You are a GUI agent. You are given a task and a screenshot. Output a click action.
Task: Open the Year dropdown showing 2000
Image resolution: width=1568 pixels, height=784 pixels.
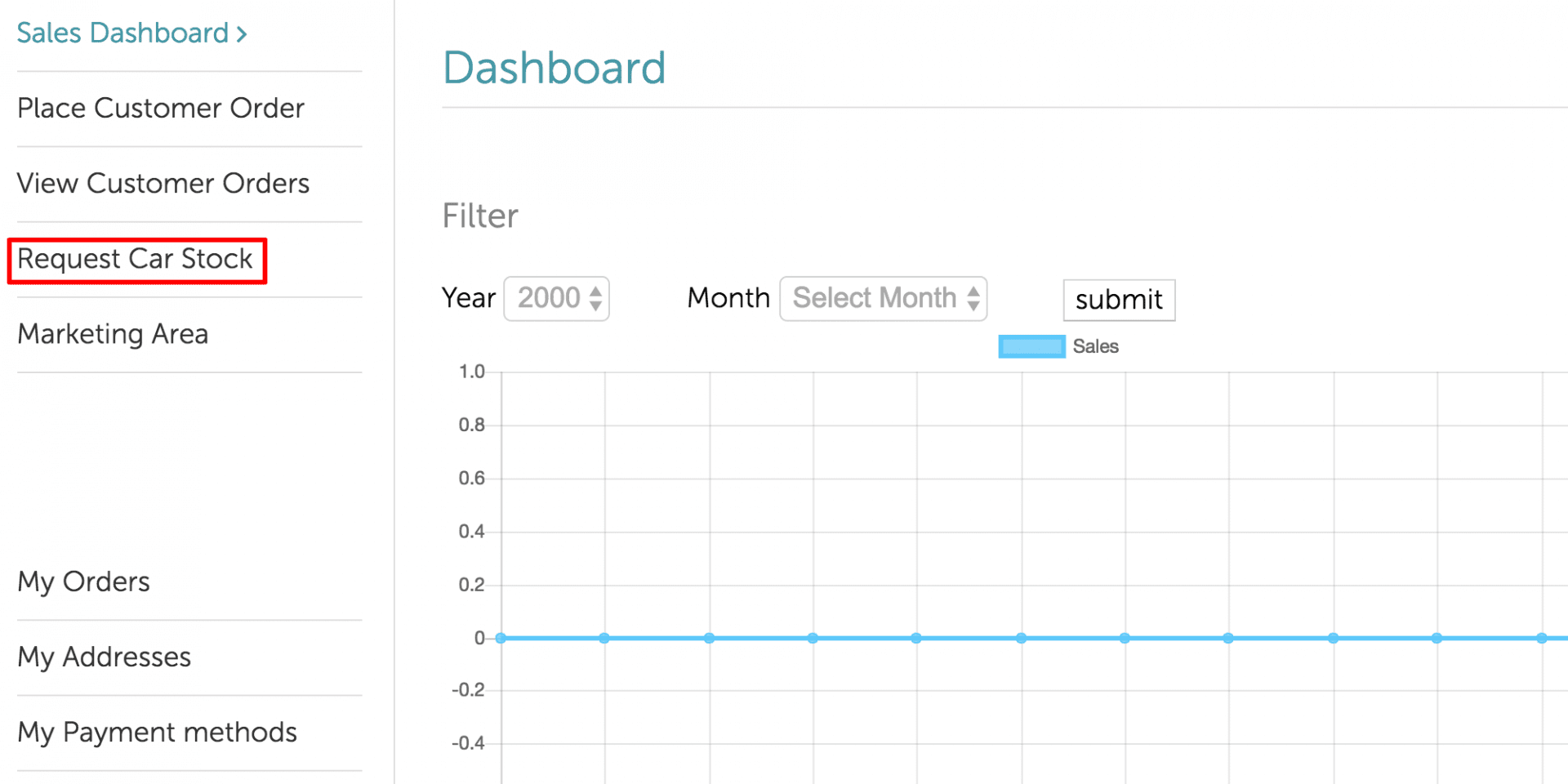(x=557, y=298)
